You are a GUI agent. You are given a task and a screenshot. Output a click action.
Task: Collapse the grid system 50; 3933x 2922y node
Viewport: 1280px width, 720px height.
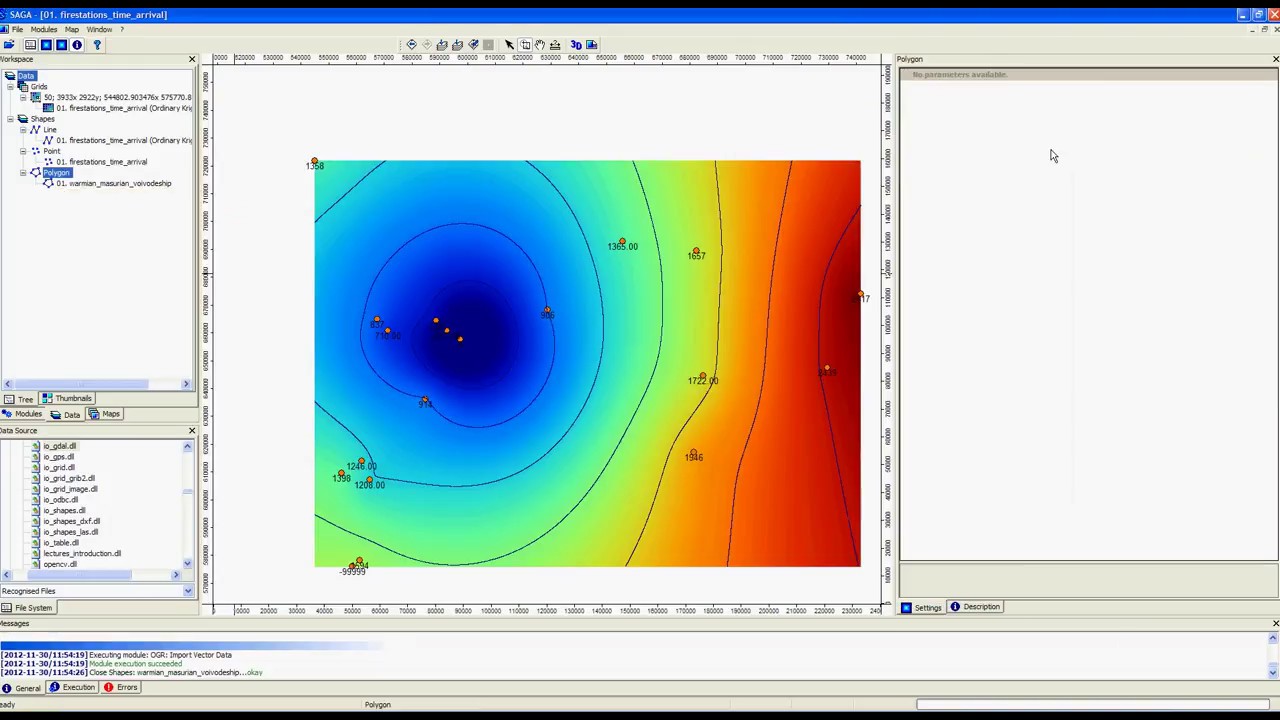click(23, 98)
